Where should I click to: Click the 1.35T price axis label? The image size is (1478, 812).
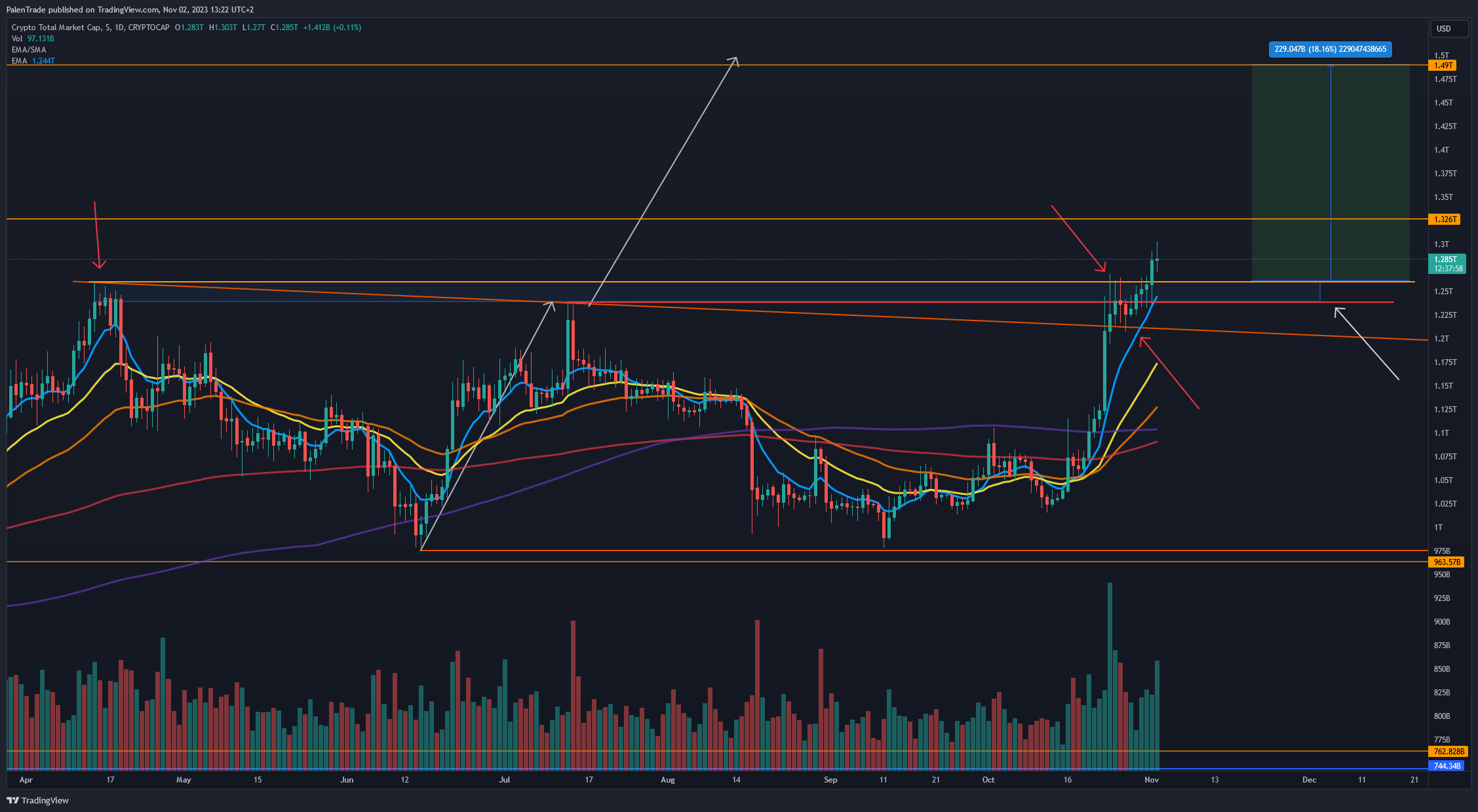[x=1443, y=197]
